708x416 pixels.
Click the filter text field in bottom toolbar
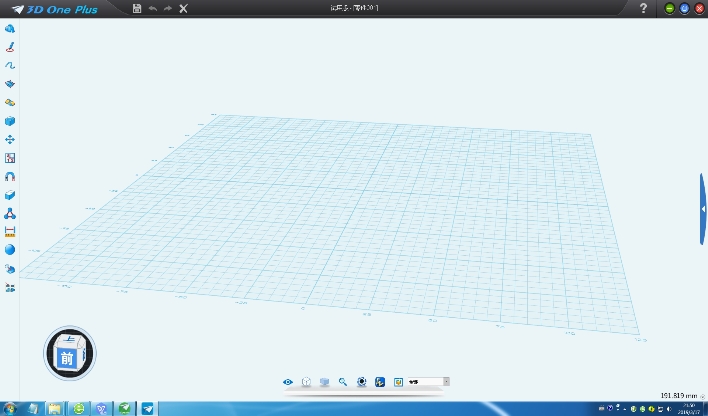(x=424, y=382)
